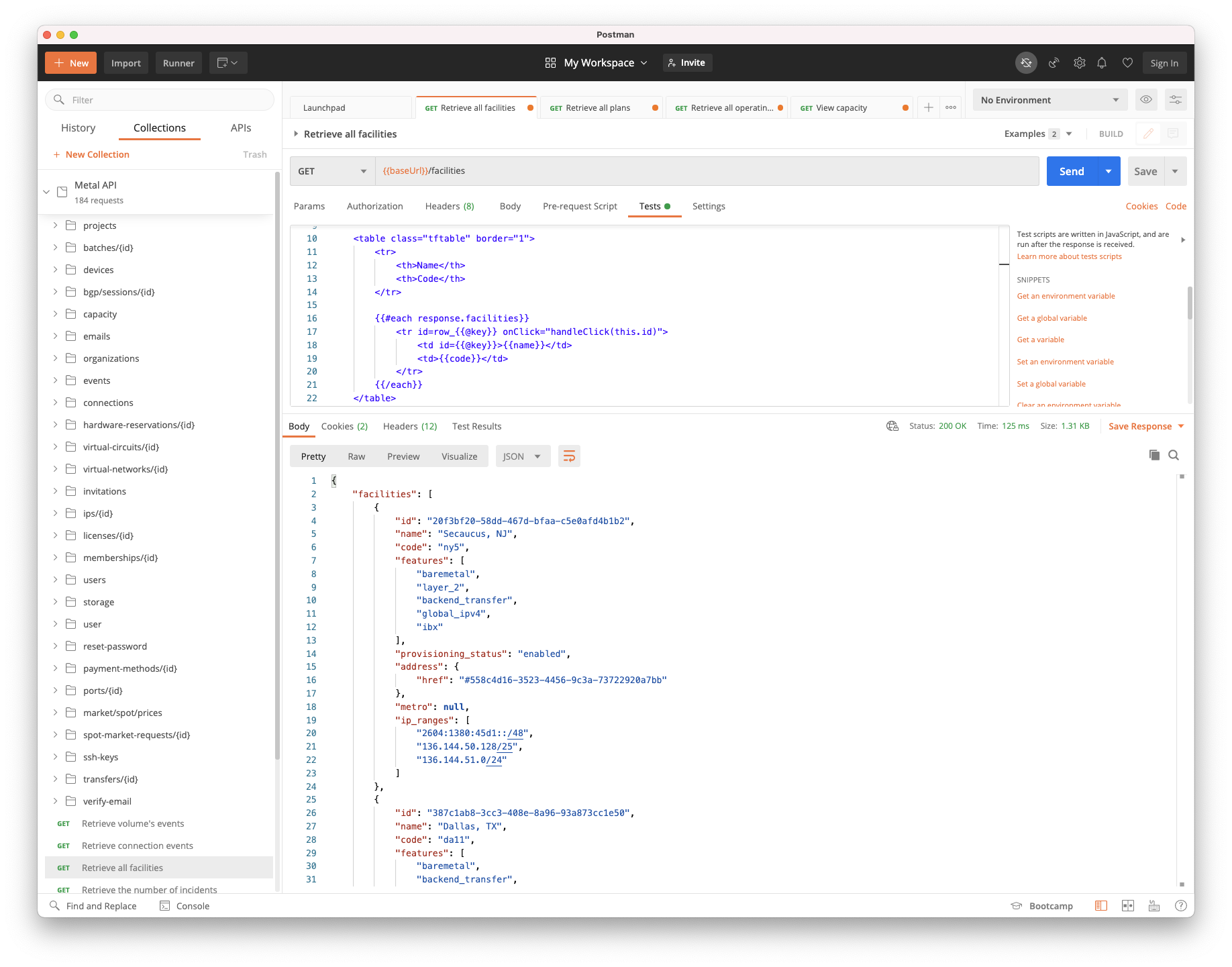Viewport: 1232px width, 967px height.
Task: Open environment quick look eye icon
Action: [x=1146, y=99]
